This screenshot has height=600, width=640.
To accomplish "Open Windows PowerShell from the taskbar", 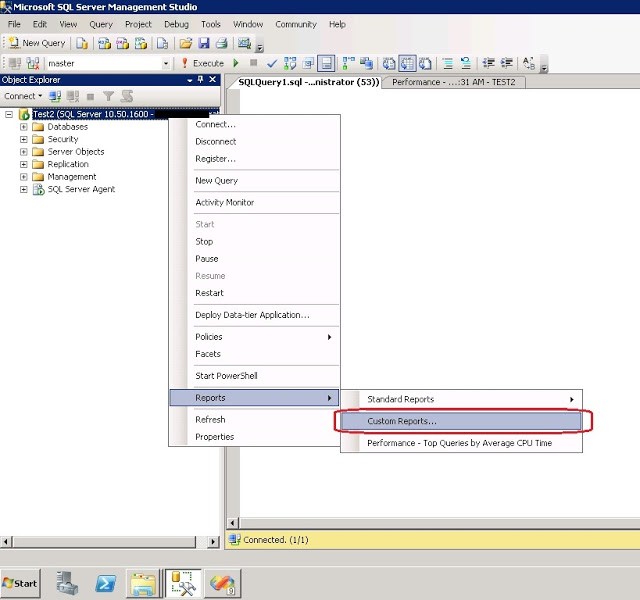I will pos(105,583).
